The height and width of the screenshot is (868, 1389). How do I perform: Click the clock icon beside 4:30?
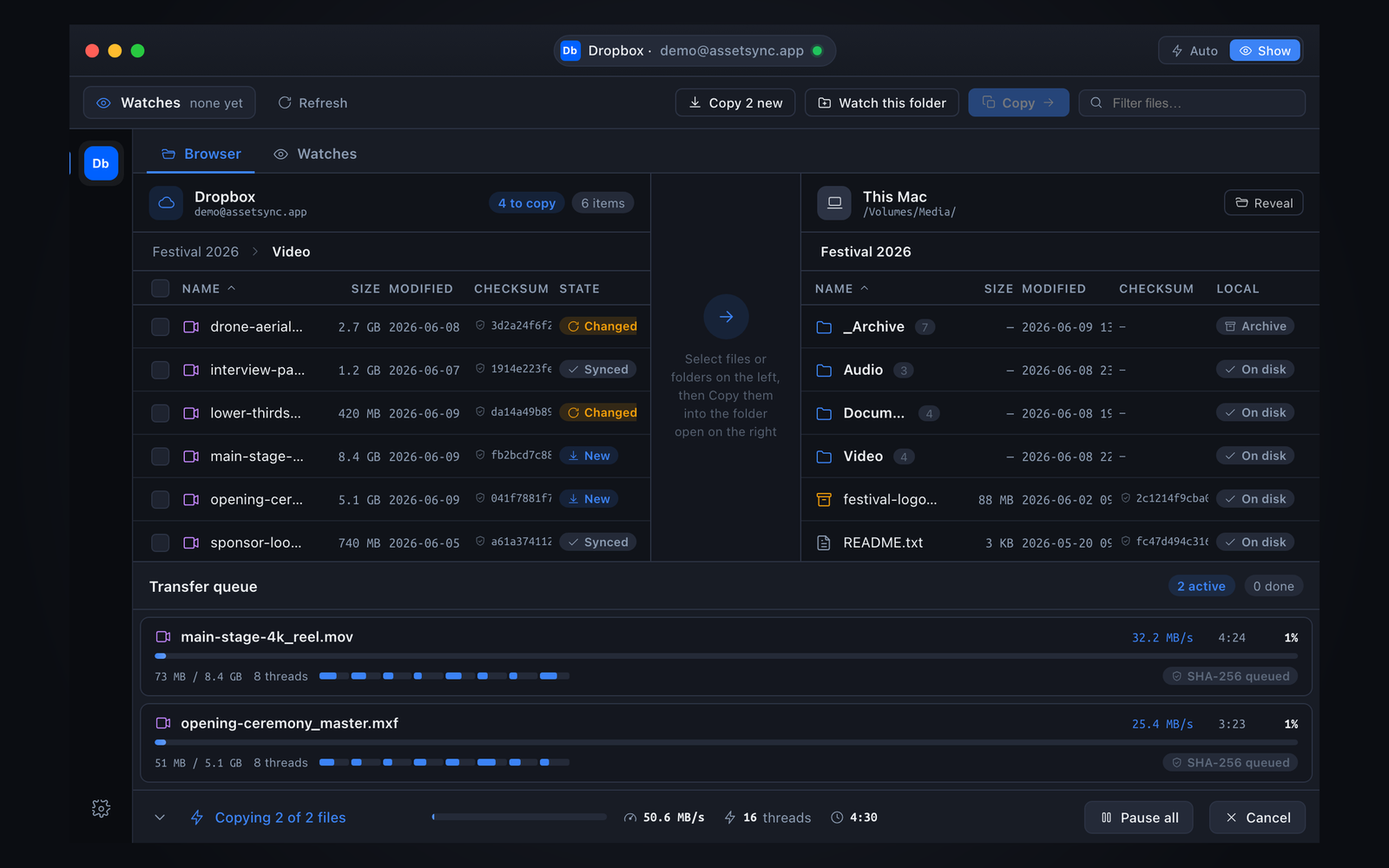click(x=837, y=818)
